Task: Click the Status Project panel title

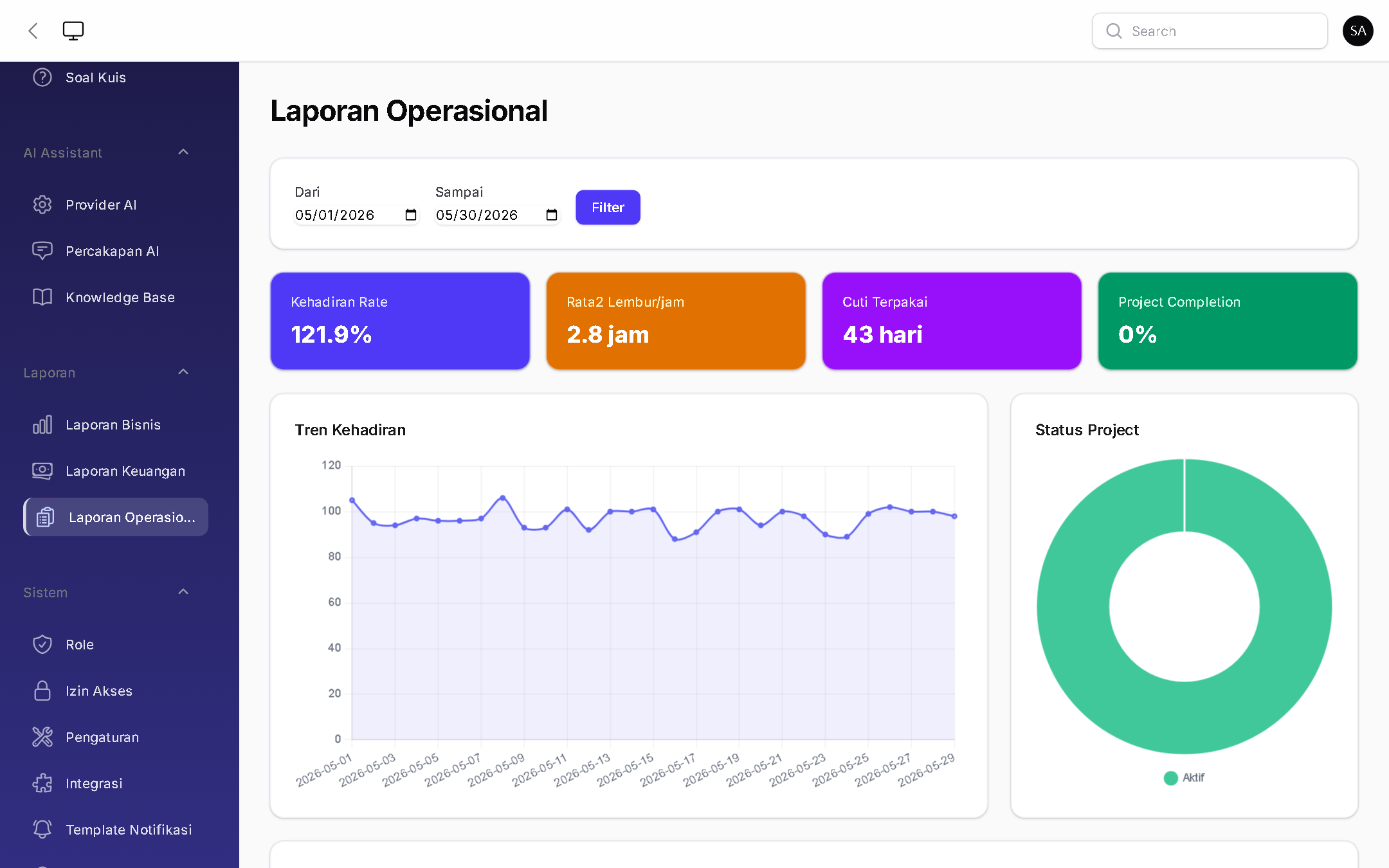Action: (x=1087, y=429)
